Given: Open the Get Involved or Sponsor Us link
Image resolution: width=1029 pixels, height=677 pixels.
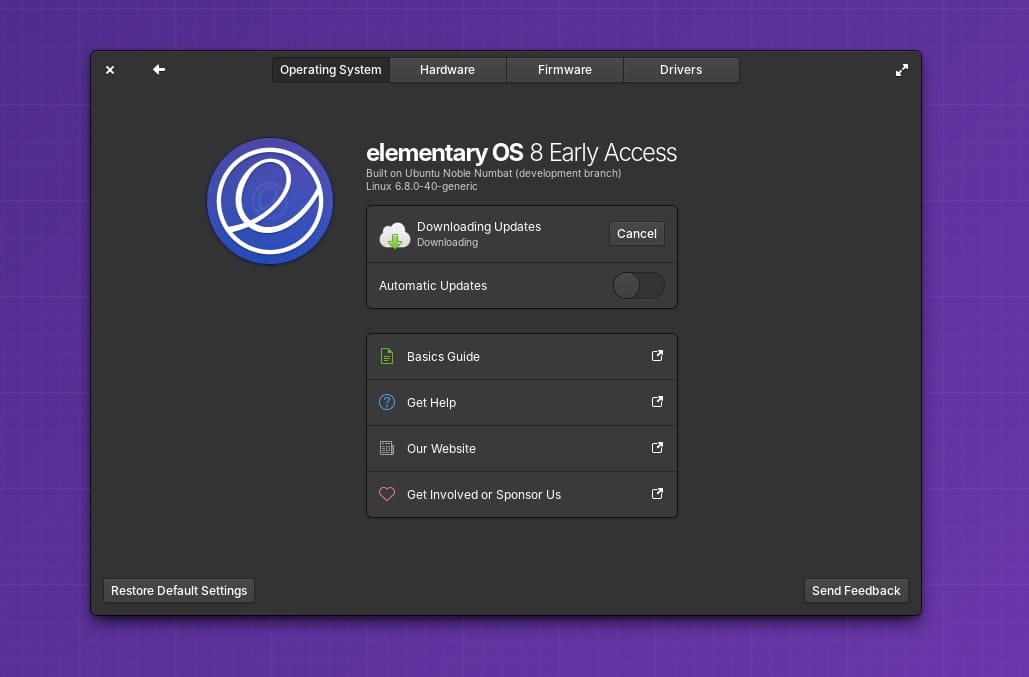Looking at the screenshot, I should click(484, 494).
